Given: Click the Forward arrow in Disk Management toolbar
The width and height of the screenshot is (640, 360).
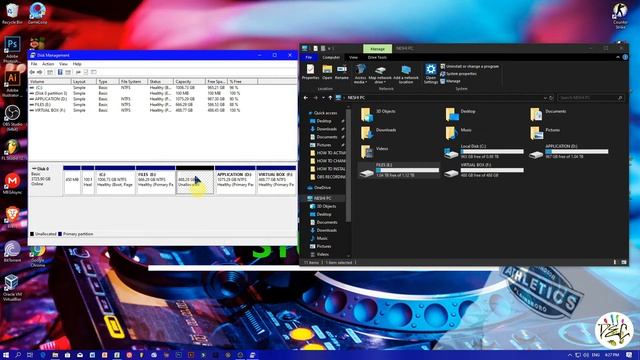Looking at the screenshot, I should [40, 72].
